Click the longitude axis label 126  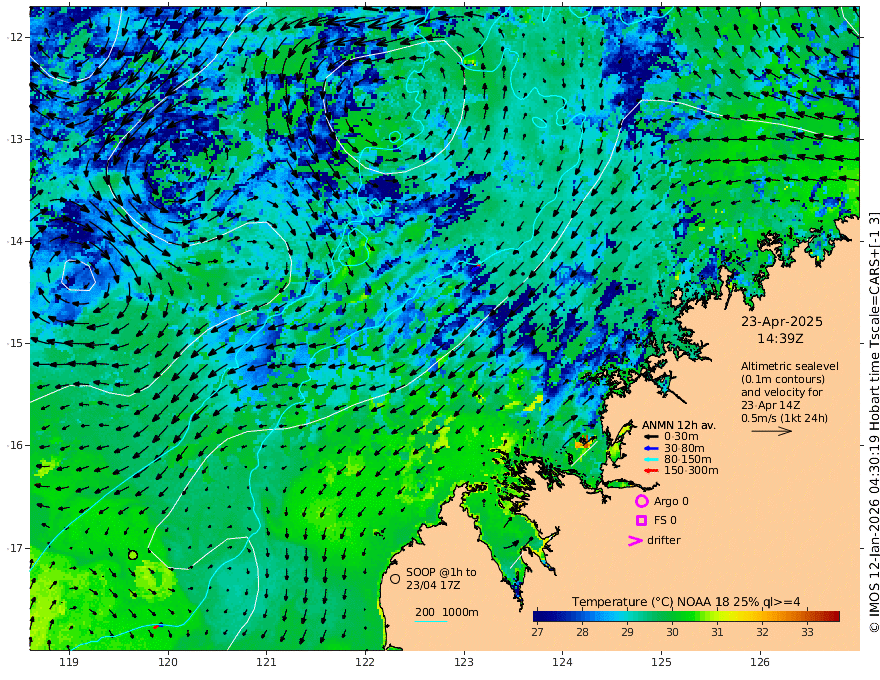tap(760, 663)
